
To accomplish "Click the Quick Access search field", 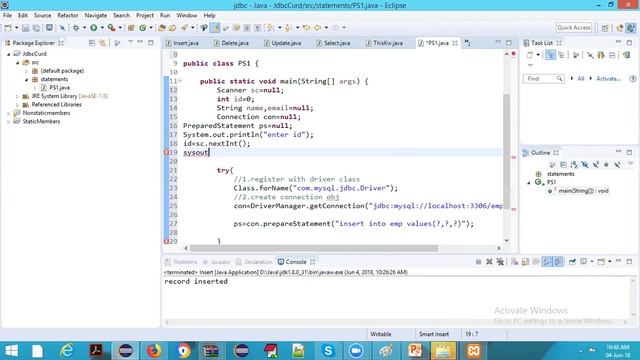I will click(x=573, y=28).
